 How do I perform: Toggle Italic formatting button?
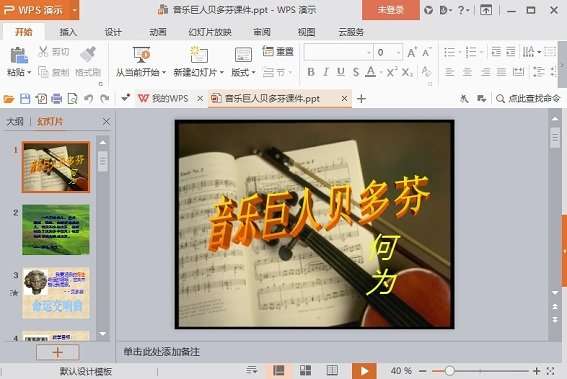coord(326,72)
